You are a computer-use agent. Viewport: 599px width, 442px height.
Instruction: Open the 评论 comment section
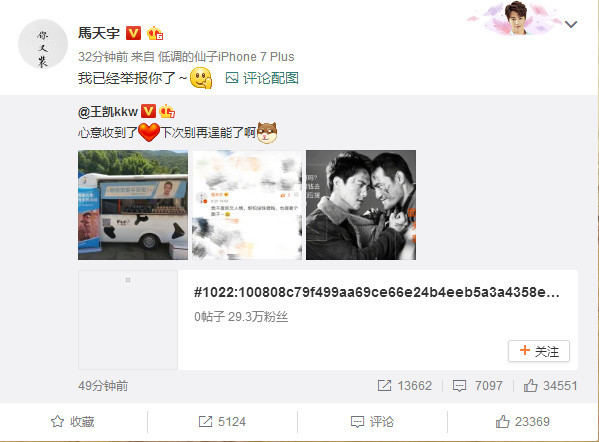(372, 422)
